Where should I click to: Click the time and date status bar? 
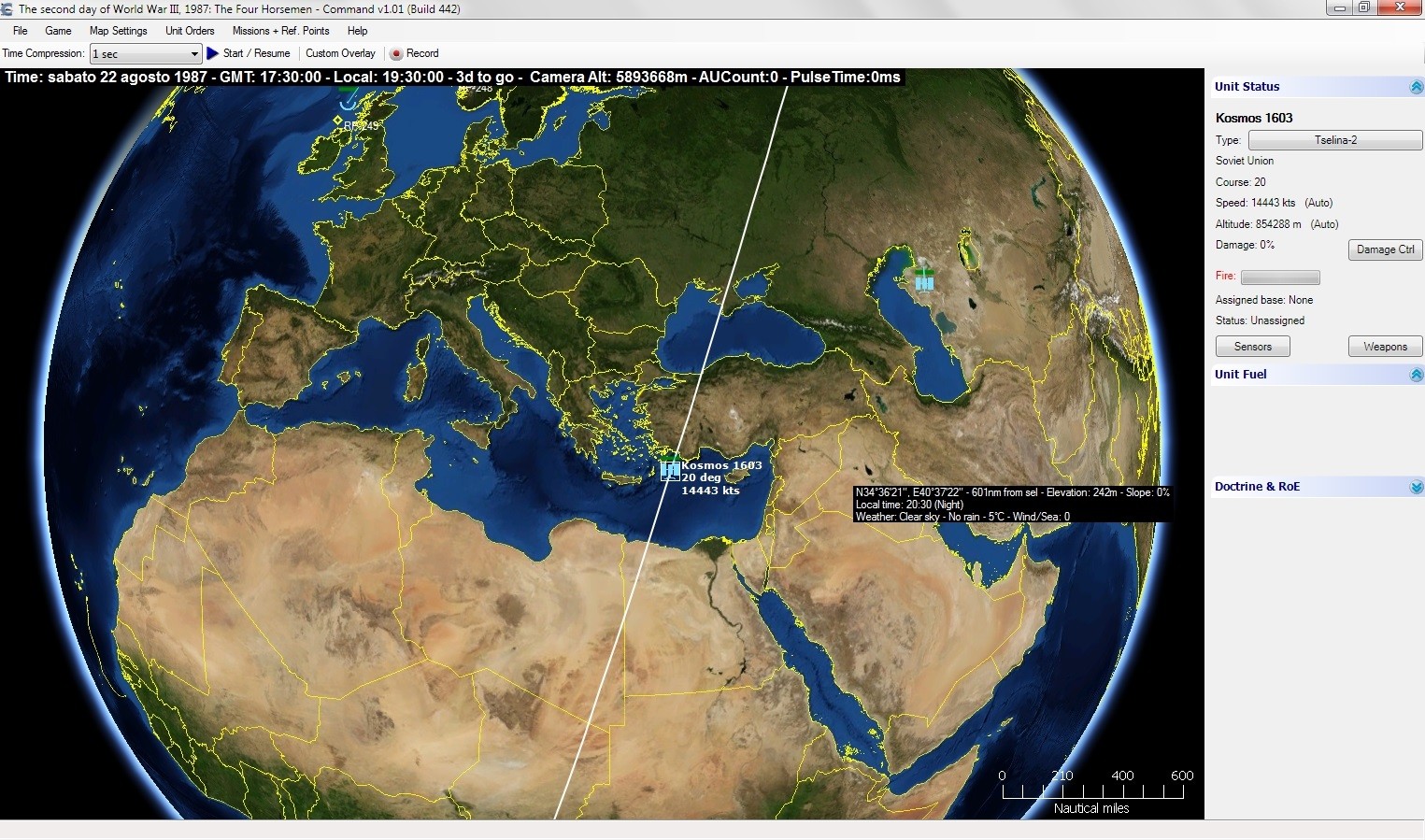(453, 78)
